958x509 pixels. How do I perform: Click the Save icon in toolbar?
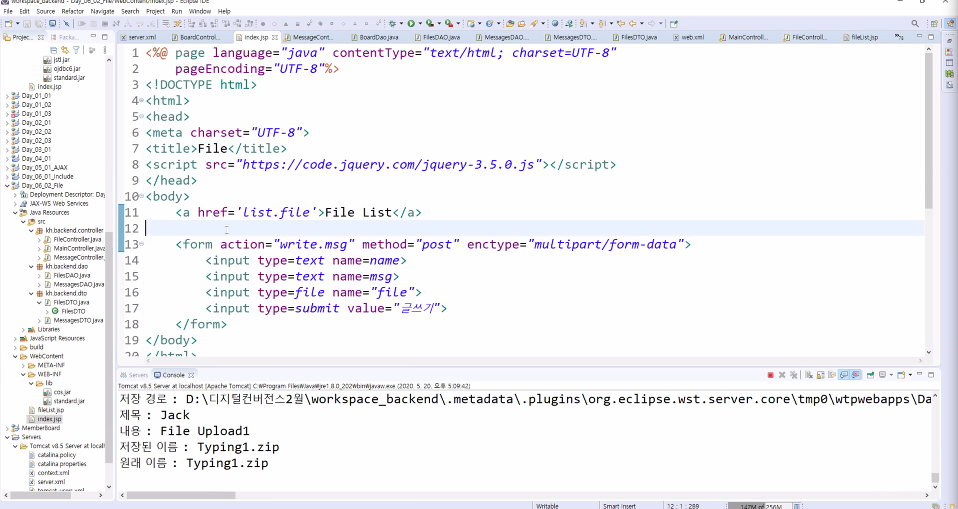27,24
